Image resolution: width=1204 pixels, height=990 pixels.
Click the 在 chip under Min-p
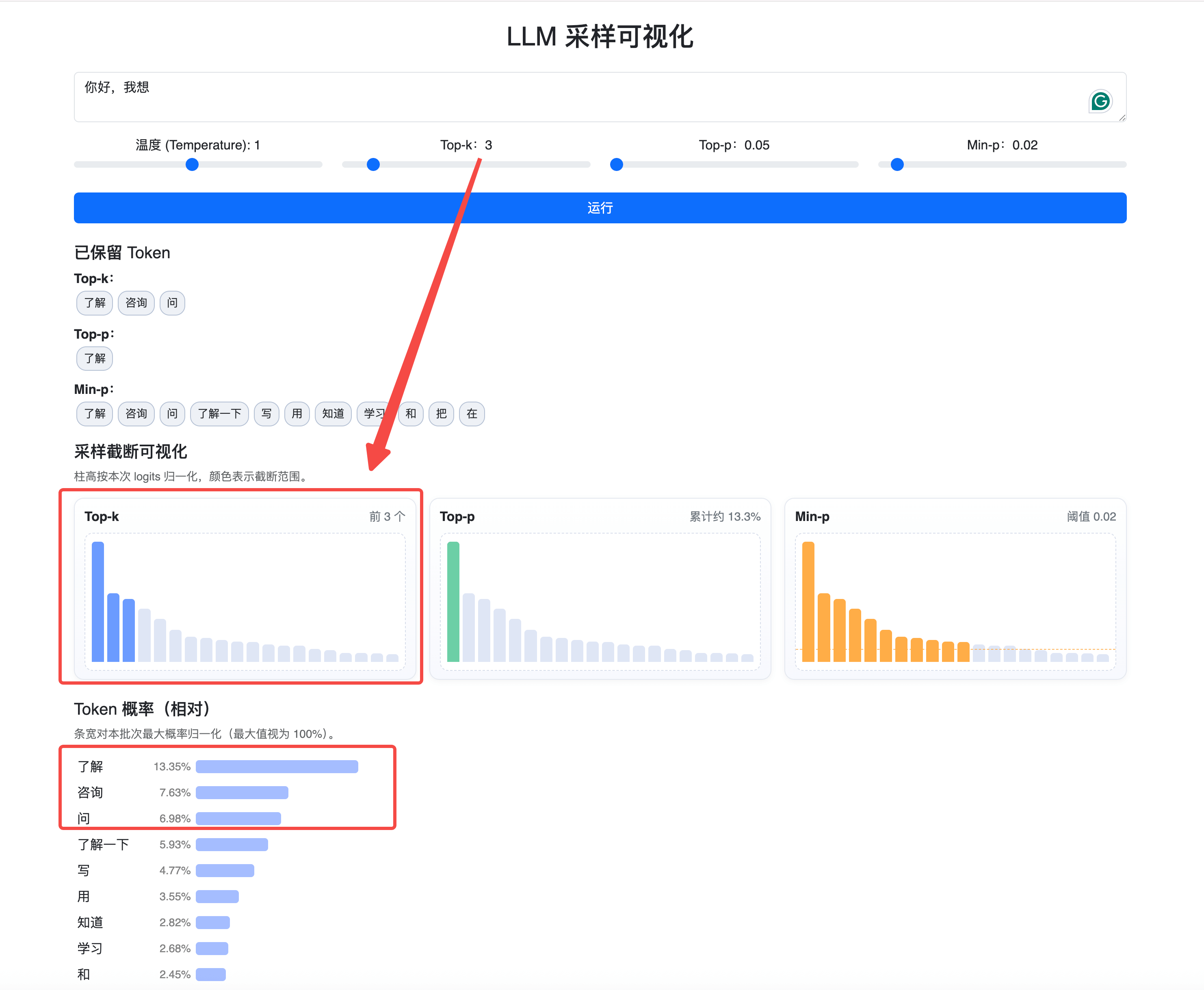click(x=472, y=414)
